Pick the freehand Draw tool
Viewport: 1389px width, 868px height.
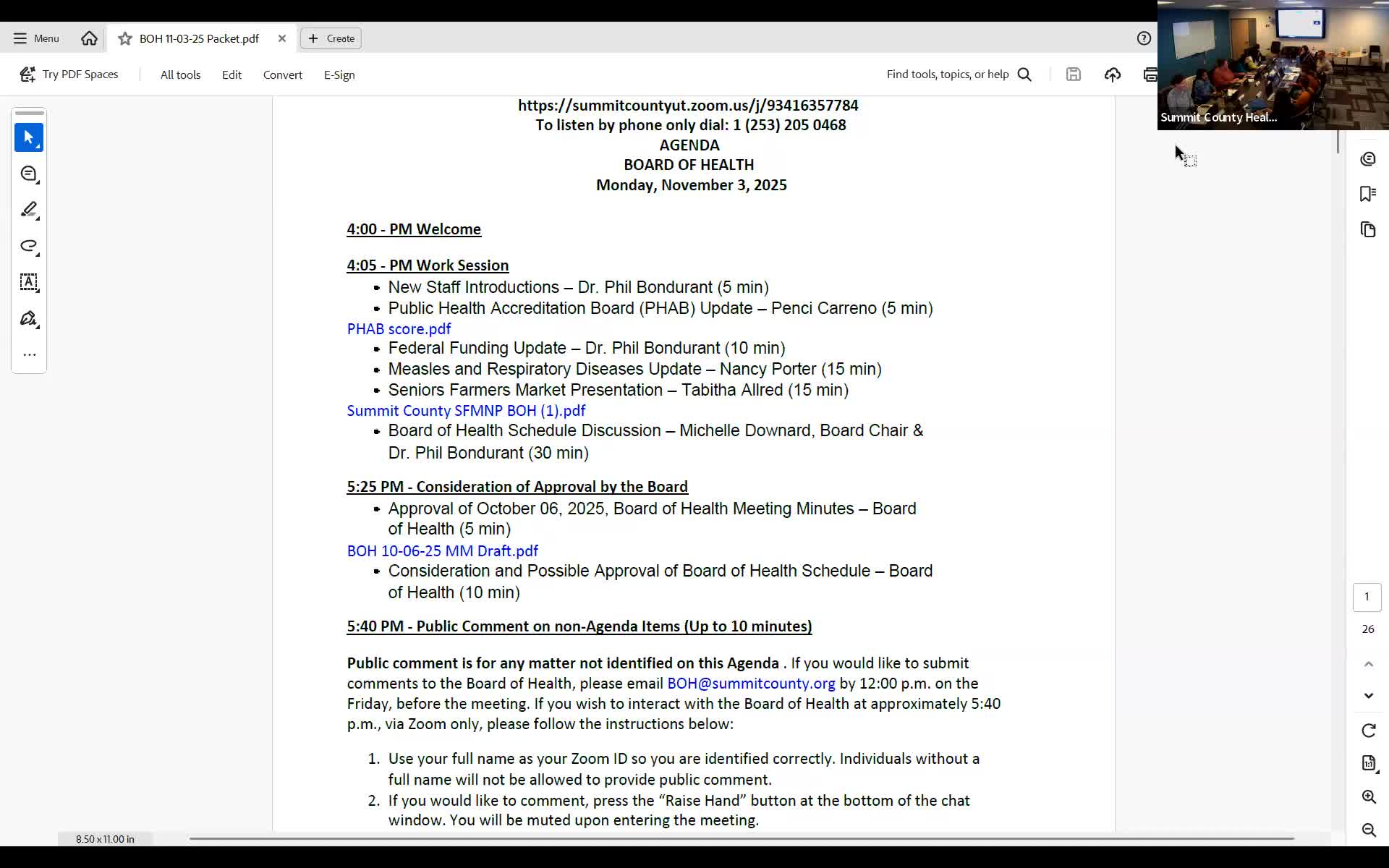(x=29, y=246)
